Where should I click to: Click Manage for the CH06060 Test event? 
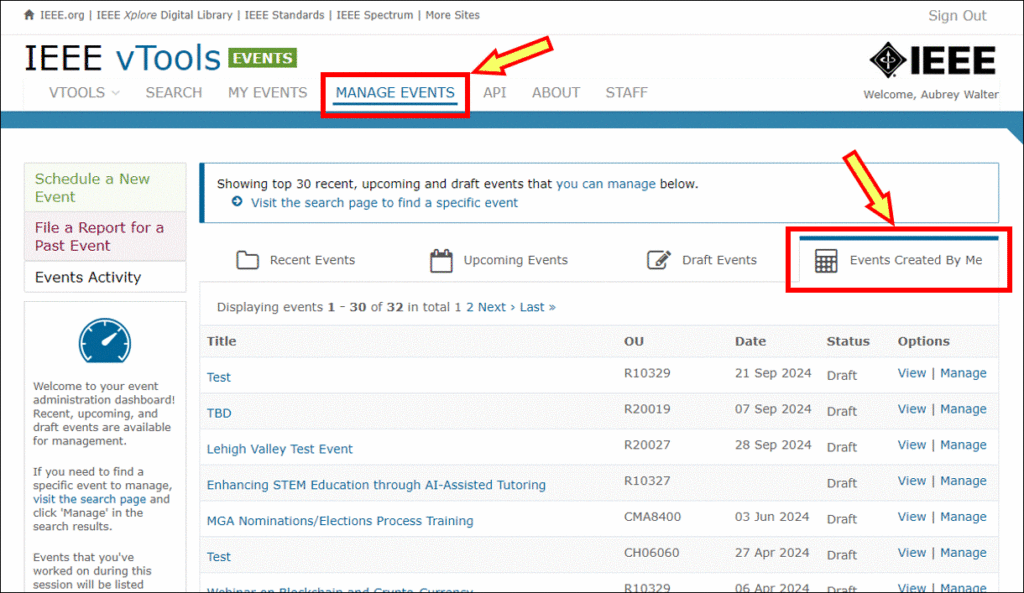click(x=963, y=553)
